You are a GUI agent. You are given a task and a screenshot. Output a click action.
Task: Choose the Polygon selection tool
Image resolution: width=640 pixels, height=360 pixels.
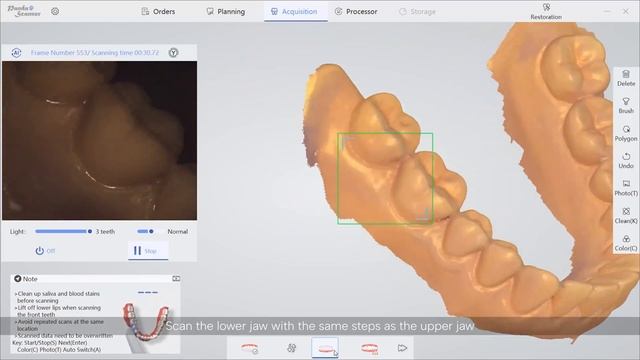(x=626, y=133)
